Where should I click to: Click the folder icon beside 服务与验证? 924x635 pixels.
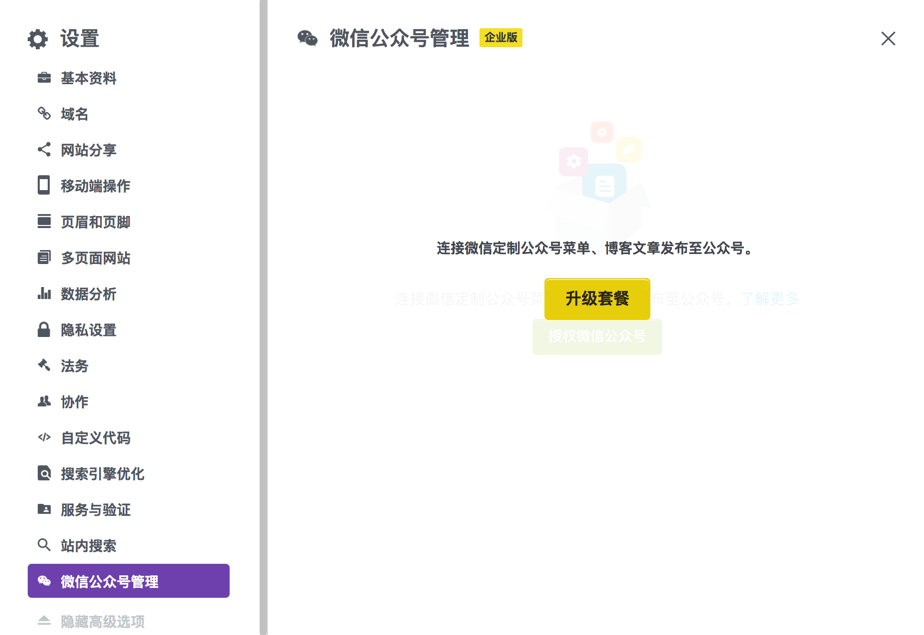coord(44,509)
